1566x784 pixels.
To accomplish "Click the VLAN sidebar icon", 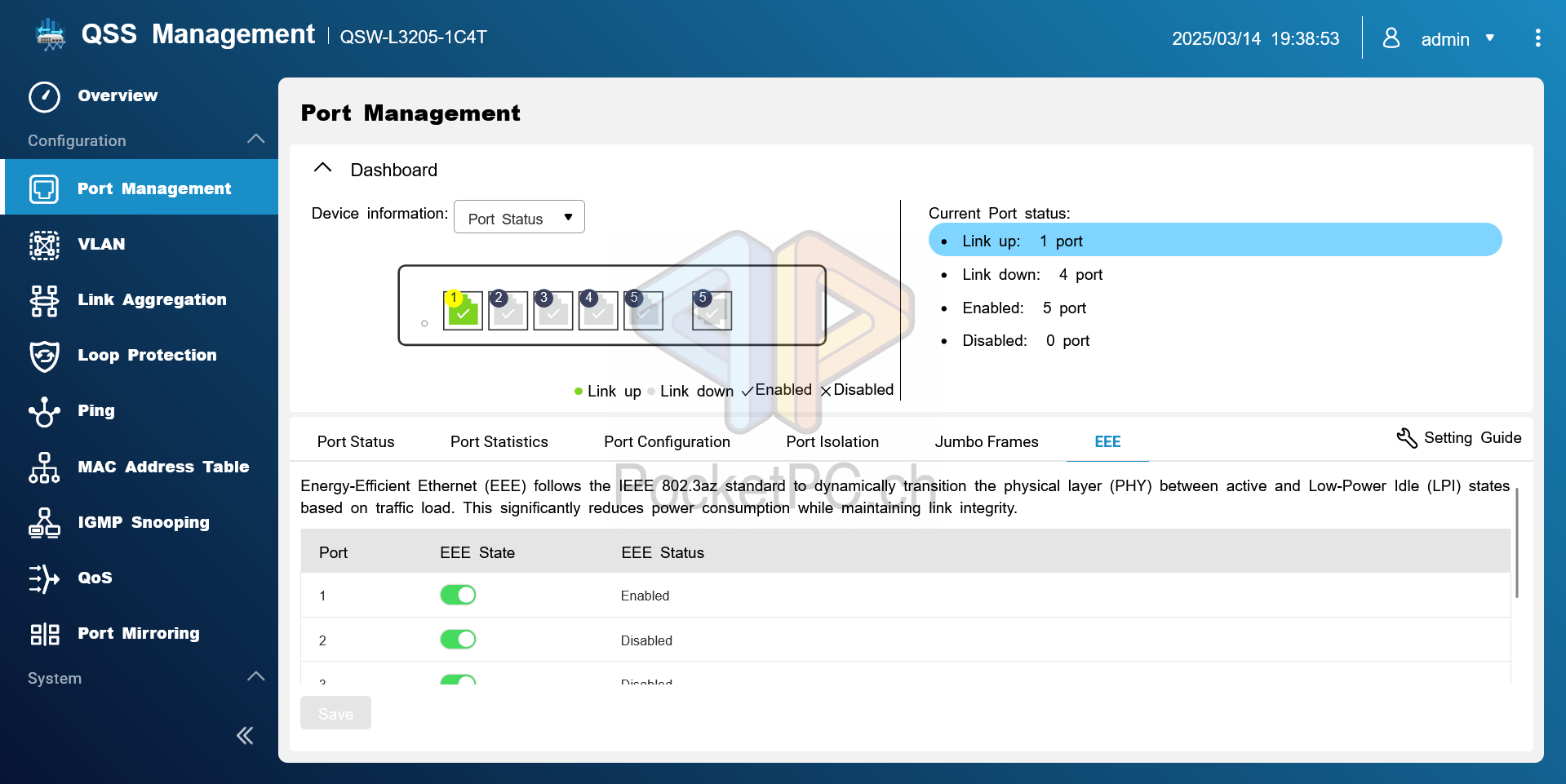I will coord(44,245).
